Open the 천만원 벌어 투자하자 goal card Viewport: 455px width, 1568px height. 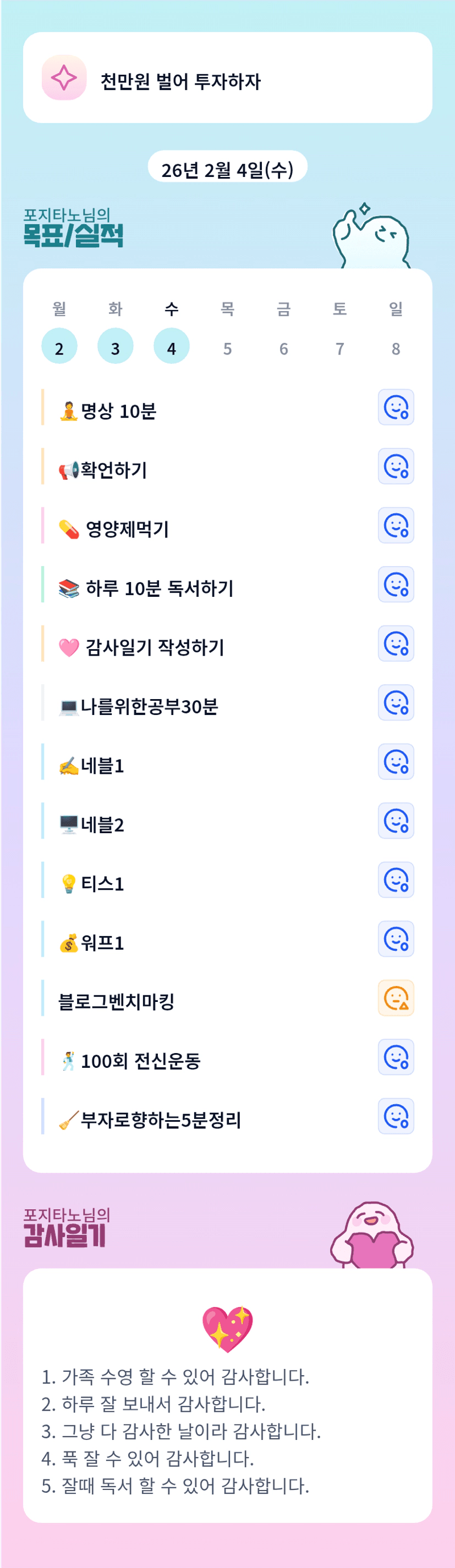[x=227, y=78]
